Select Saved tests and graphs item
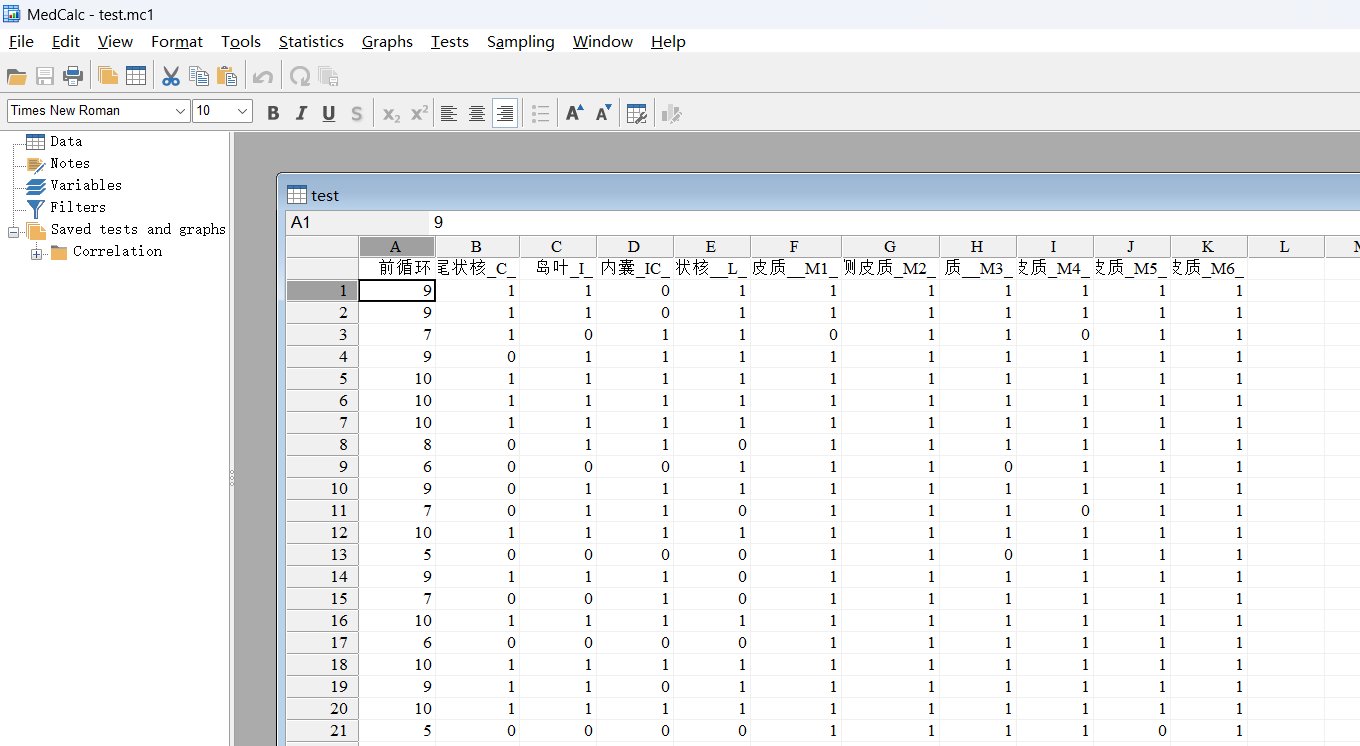Viewport: 1360px width, 746px height. coord(138,230)
